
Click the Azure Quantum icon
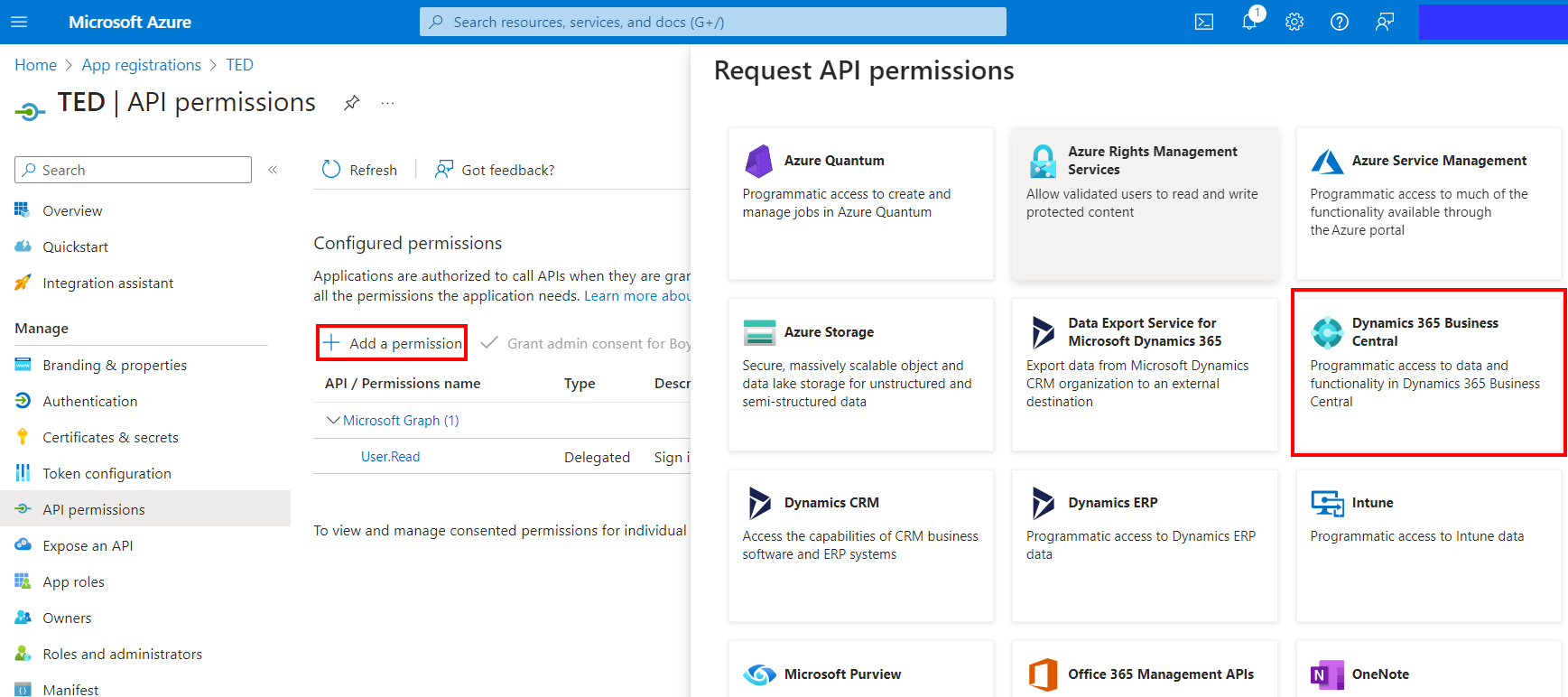(758, 161)
